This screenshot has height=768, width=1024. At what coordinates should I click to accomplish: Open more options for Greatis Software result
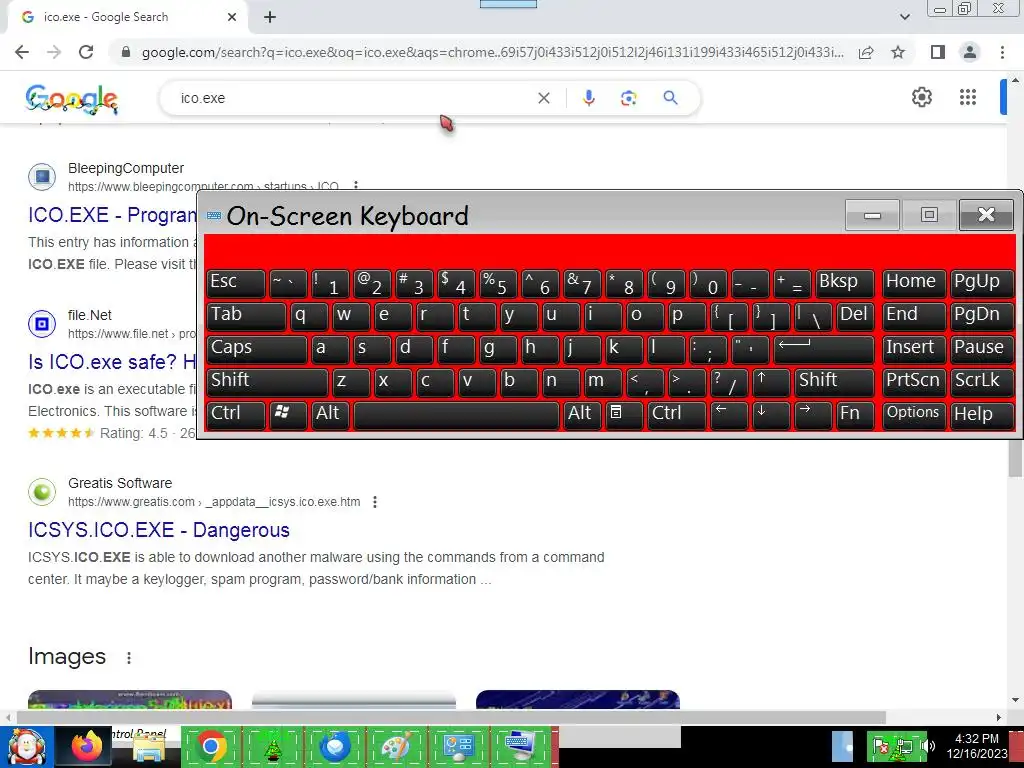(375, 502)
